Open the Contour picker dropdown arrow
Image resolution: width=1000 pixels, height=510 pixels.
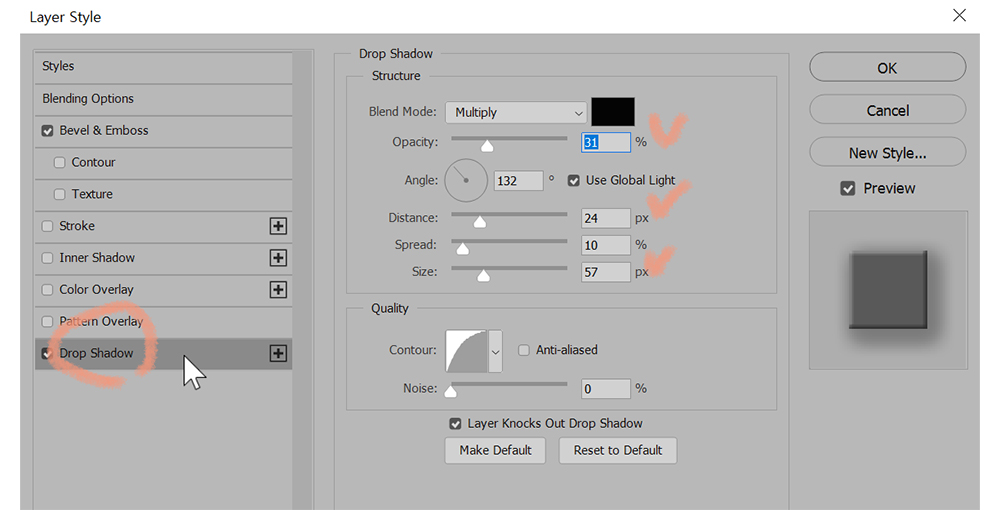click(x=495, y=351)
